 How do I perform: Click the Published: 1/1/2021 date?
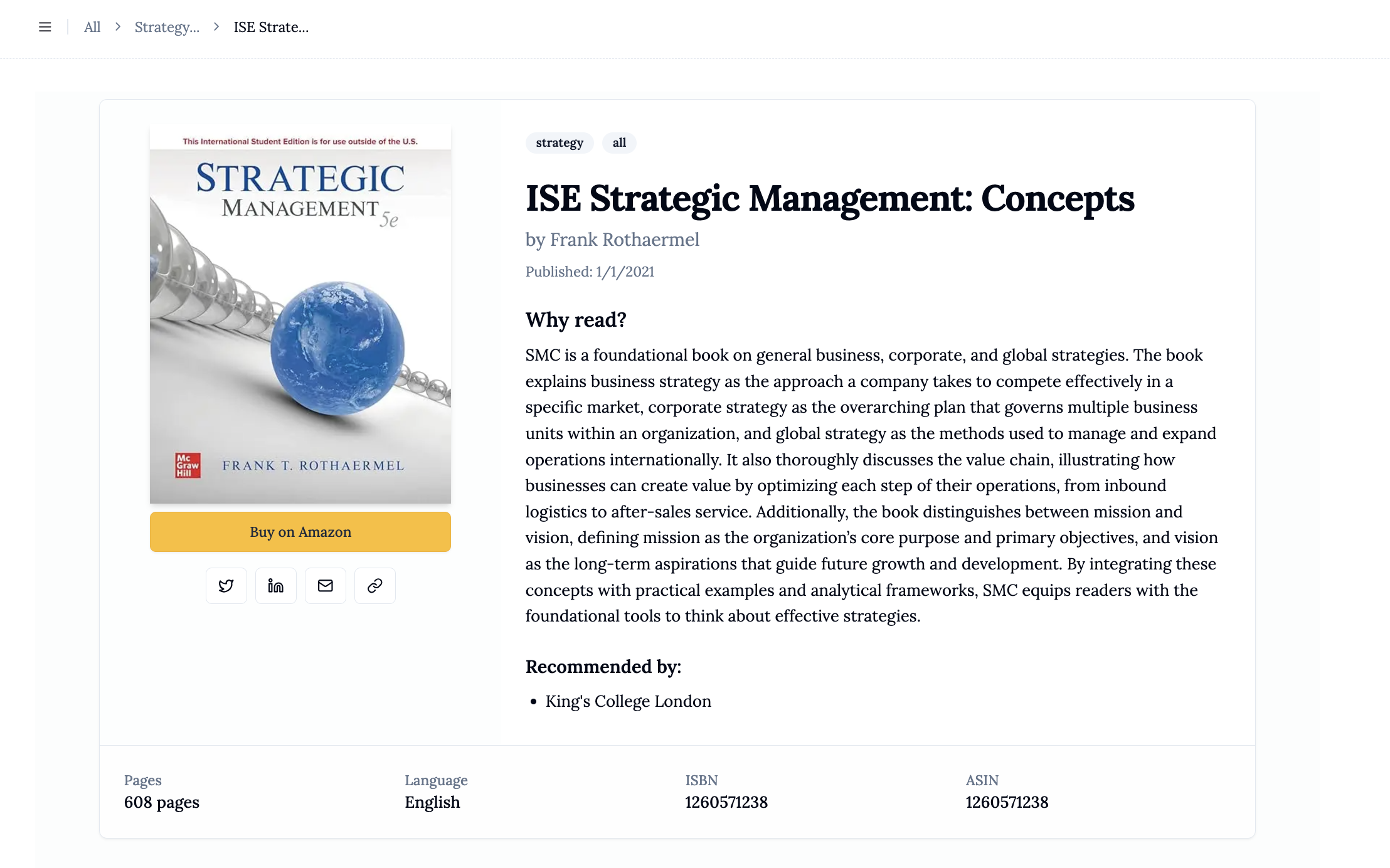590,272
